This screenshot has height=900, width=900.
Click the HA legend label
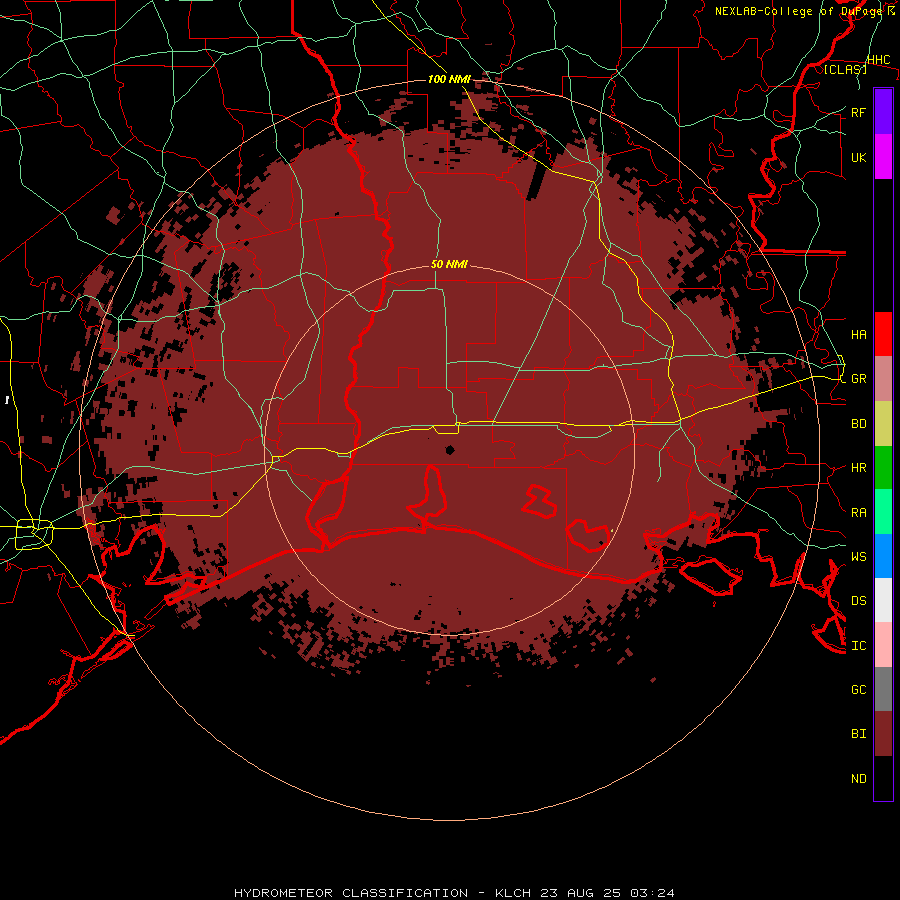[x=859, y=335]
